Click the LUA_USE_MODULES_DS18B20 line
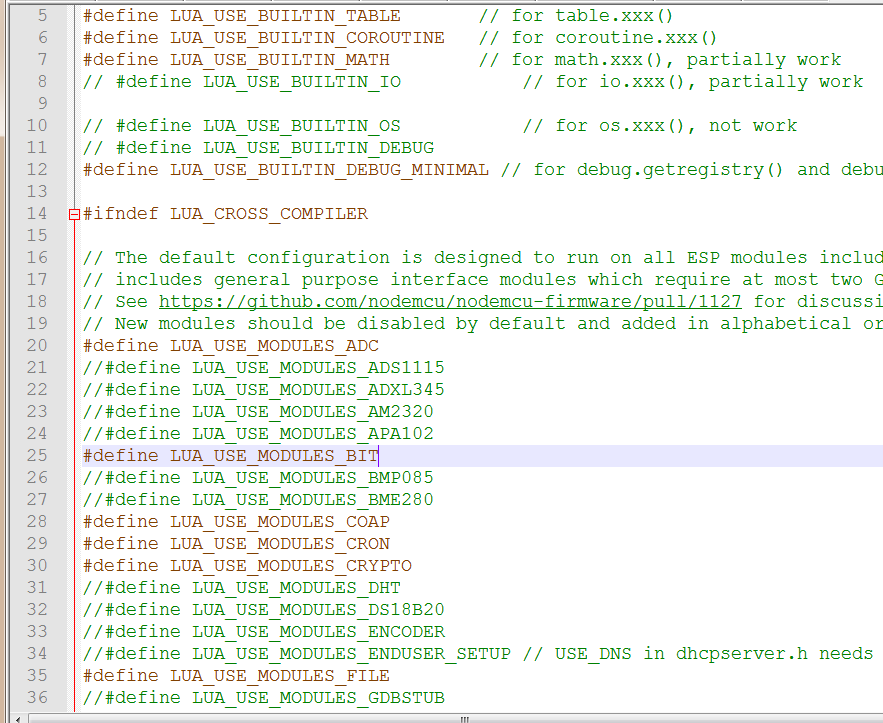The height and width of the screenshot is (723, 883). click(x=264, y=609)
